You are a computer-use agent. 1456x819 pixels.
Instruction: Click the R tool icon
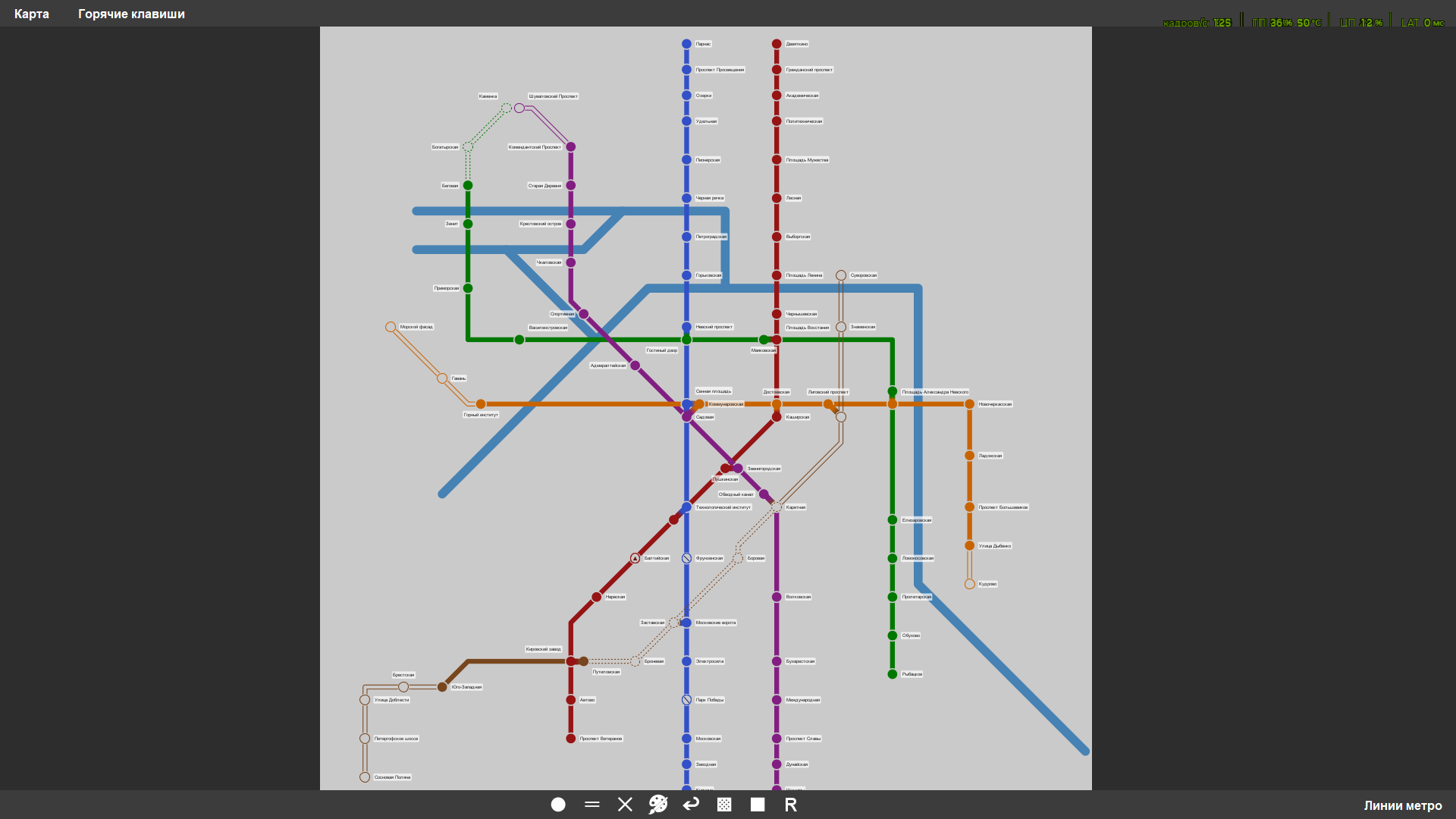(x=790, y=805)
